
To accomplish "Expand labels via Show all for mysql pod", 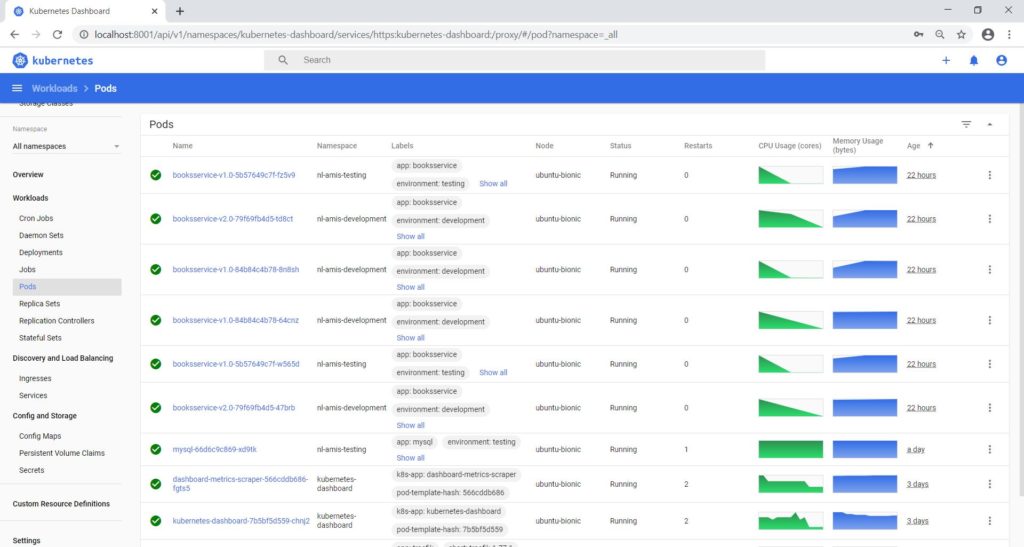I will pyautogui.click(x=410, y=458).
